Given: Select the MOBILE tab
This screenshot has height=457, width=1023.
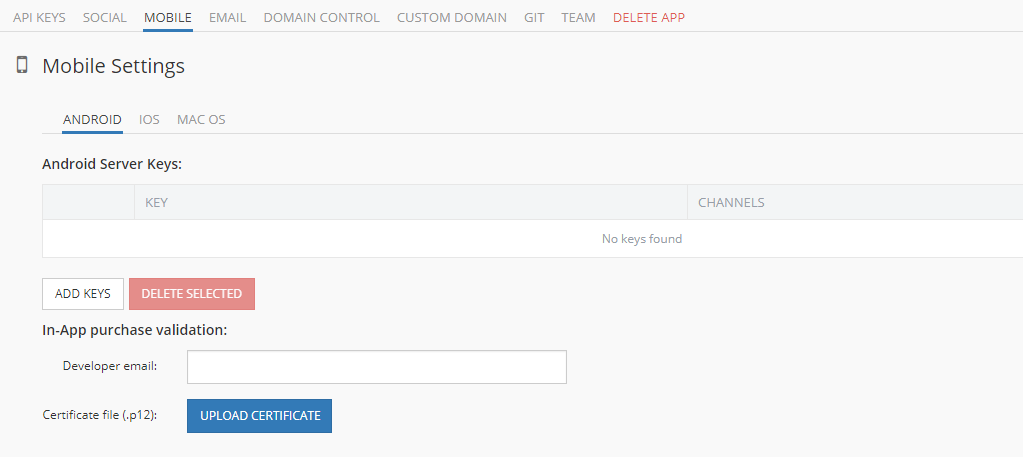Looking at the screenshot, I should coord(168,18).
